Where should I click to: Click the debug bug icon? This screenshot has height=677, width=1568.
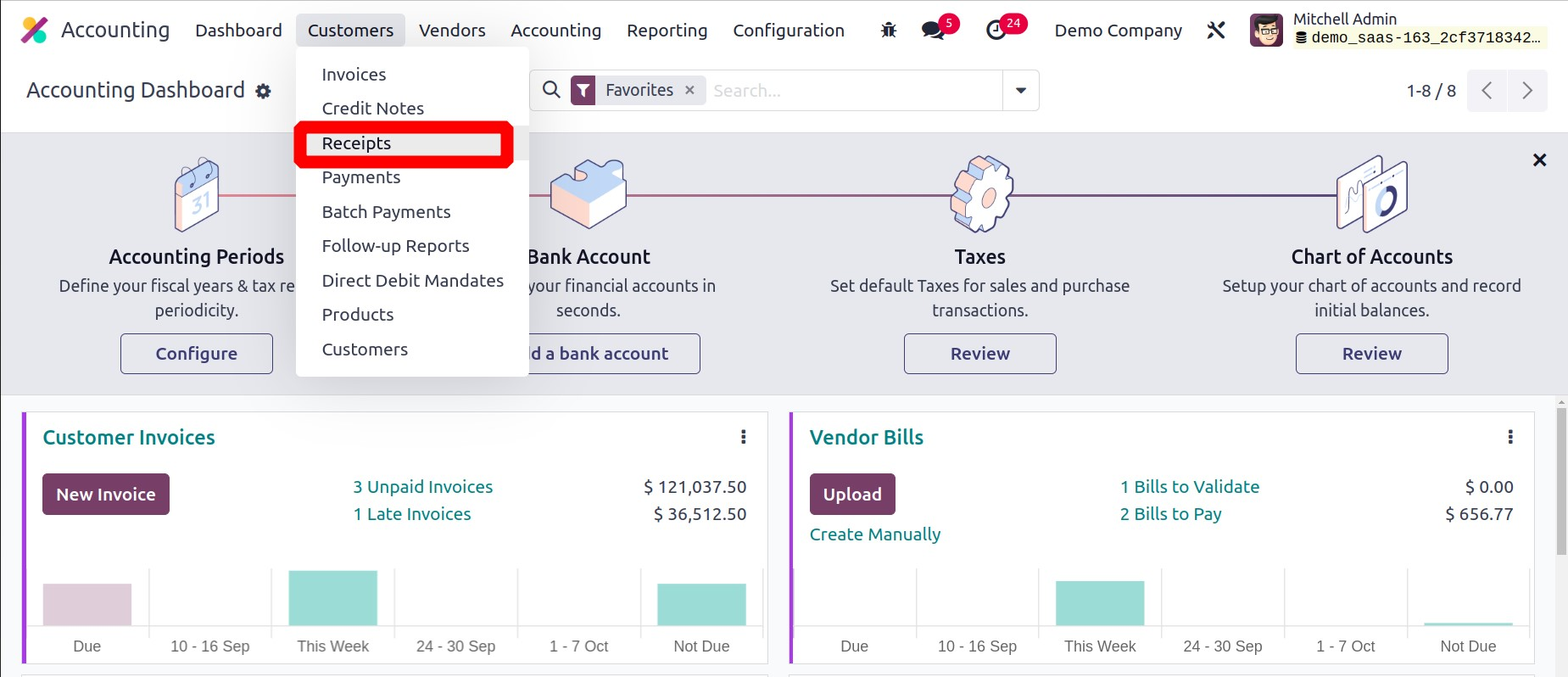[888, 31]
